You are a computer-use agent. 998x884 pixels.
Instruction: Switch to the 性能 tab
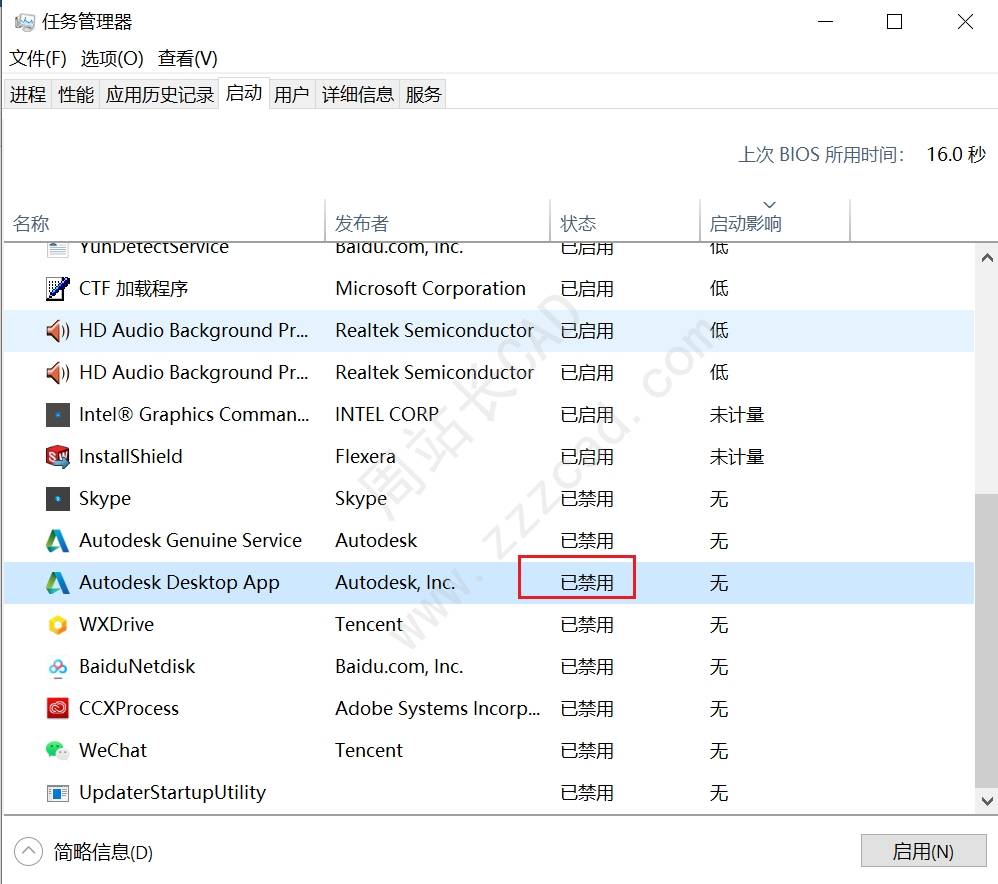point(76,94)
